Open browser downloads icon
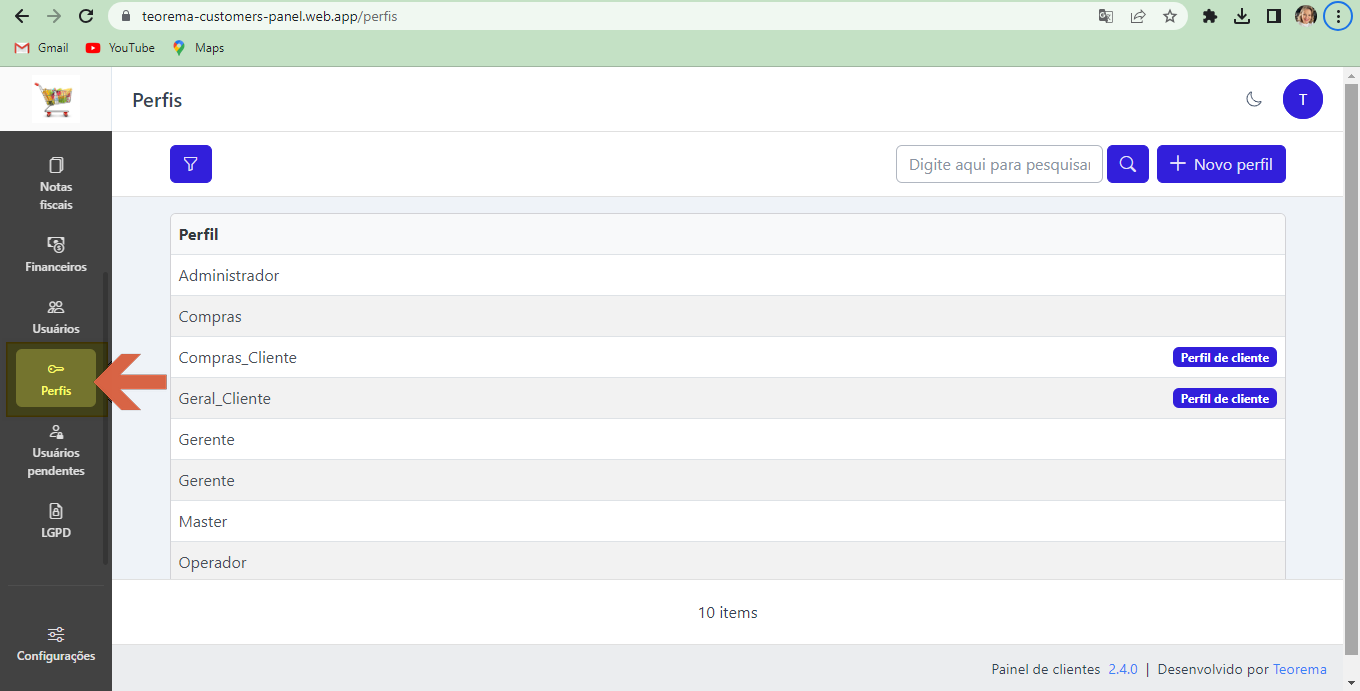 coord(1242,16)
